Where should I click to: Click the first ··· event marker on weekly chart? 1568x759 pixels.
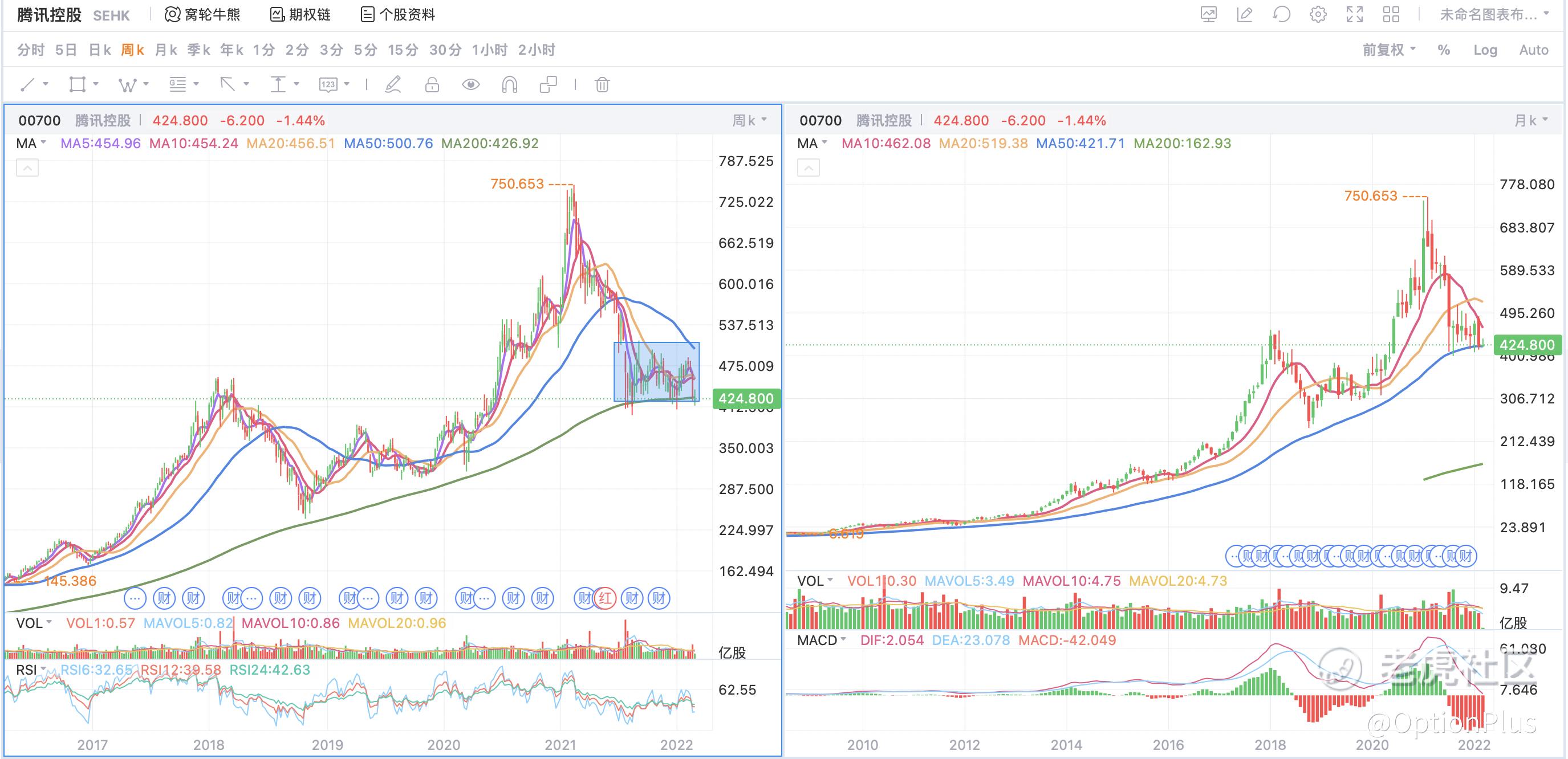135,598
